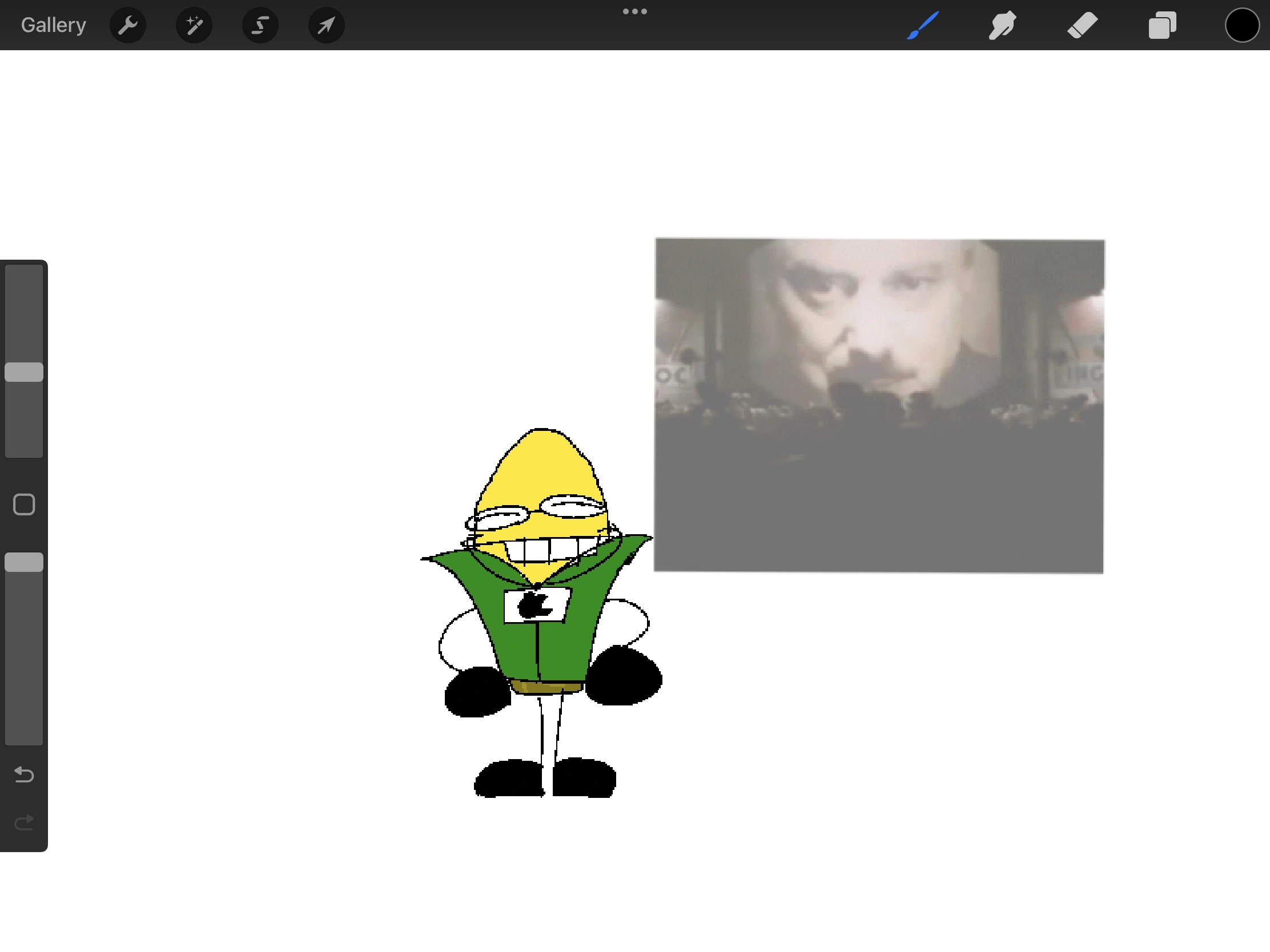Return to the Gallery

pyautogui.click(x=53, y=25)
